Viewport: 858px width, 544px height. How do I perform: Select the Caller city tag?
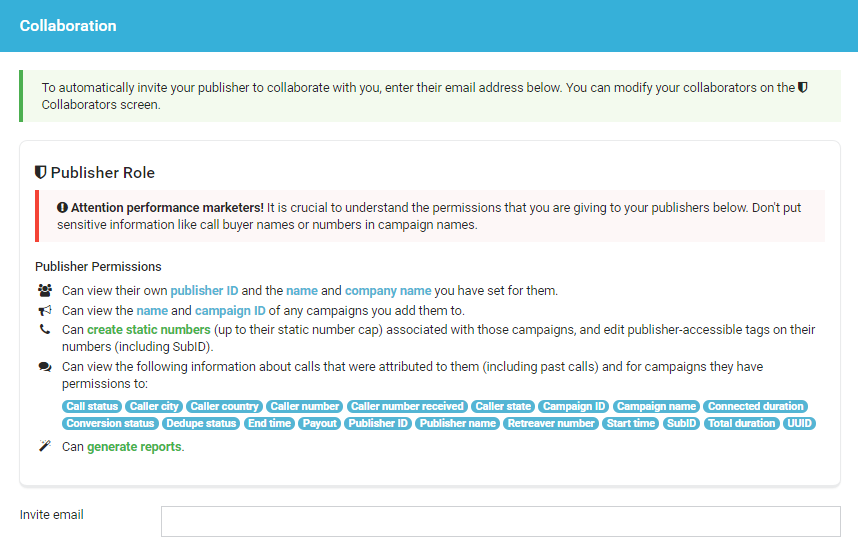[154, 406]
